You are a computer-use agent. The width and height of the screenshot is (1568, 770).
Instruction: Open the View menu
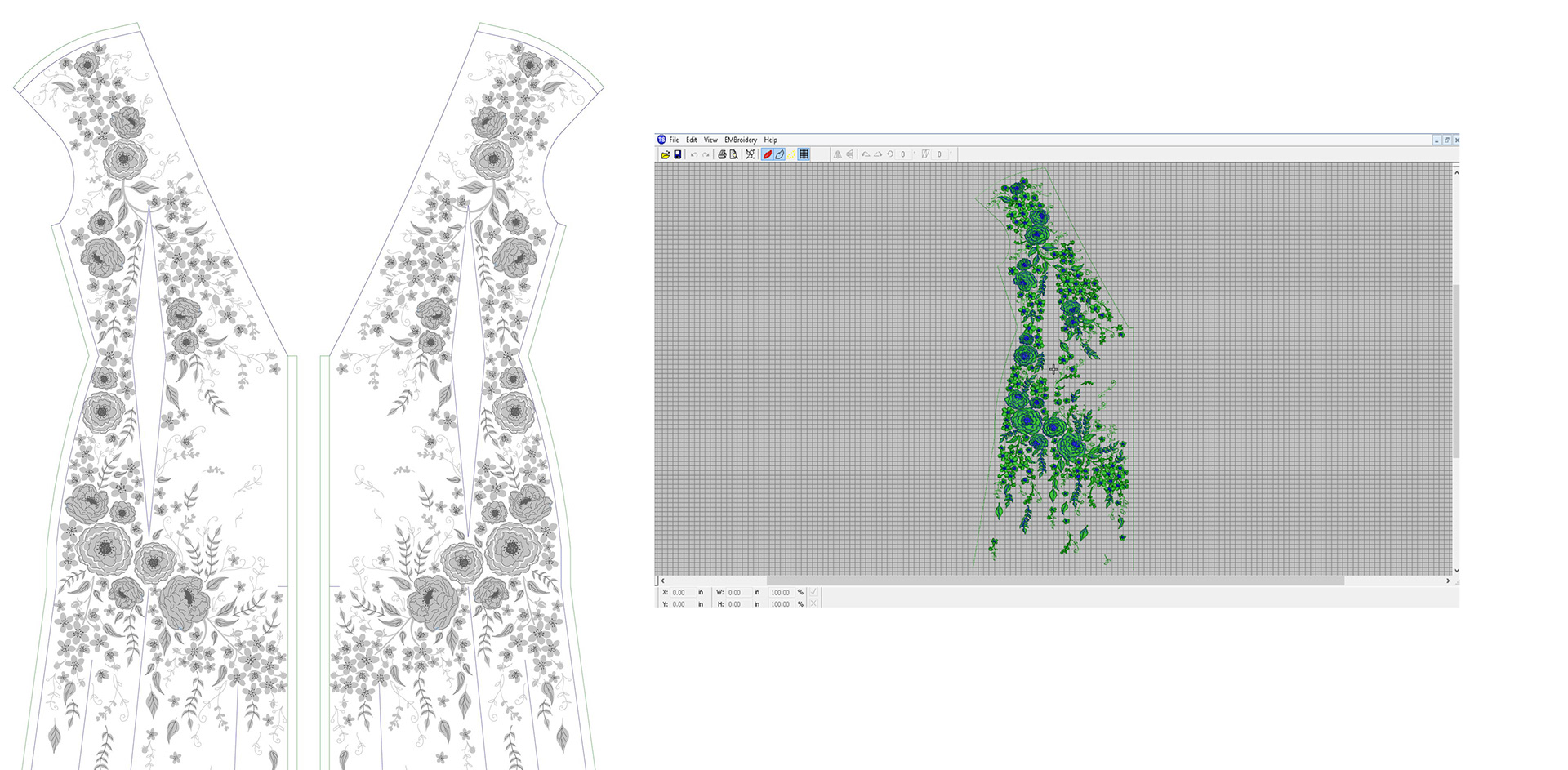click(710, 140)
